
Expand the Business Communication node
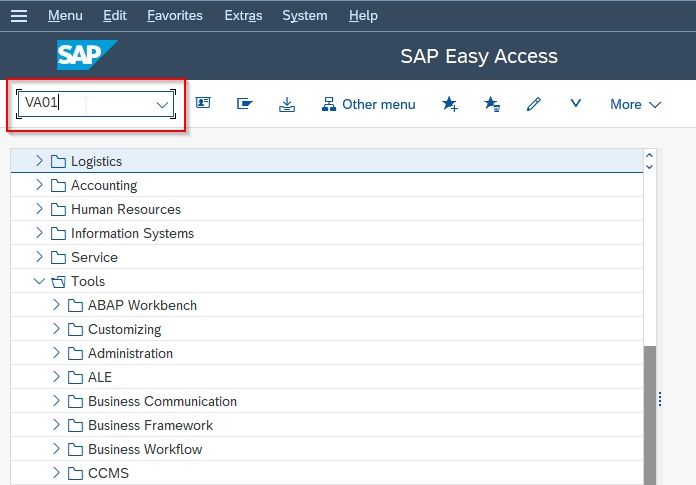56,400
